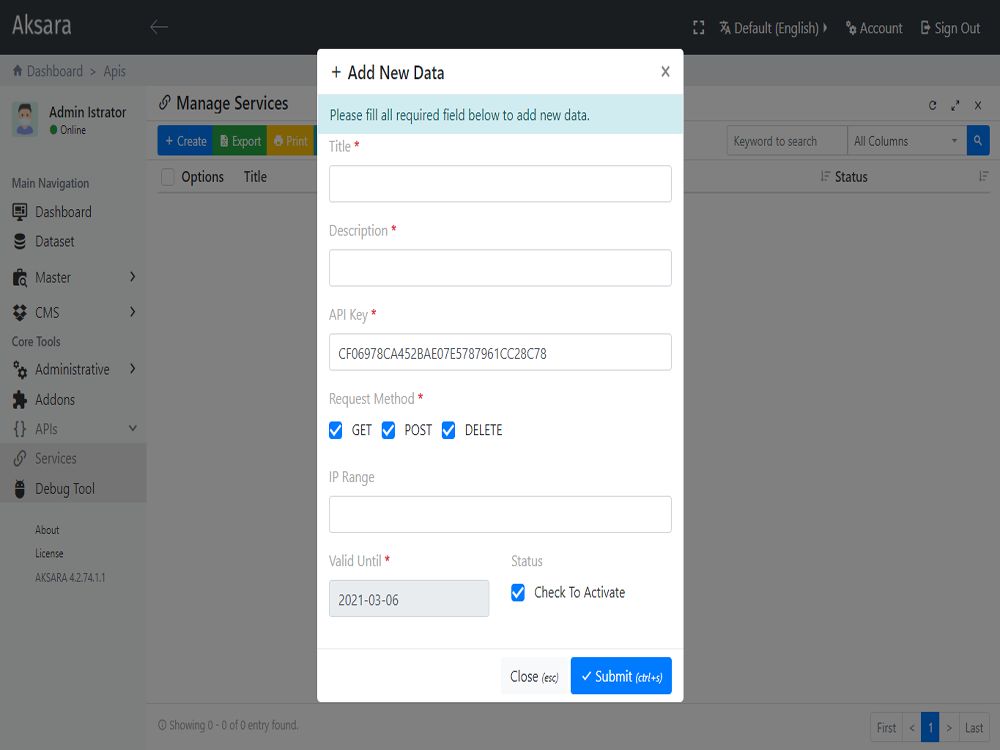The height and width of the screenshot is (750, 1000).
Task: Click the refresh icon in Manage Services panel
Action: 933,105
